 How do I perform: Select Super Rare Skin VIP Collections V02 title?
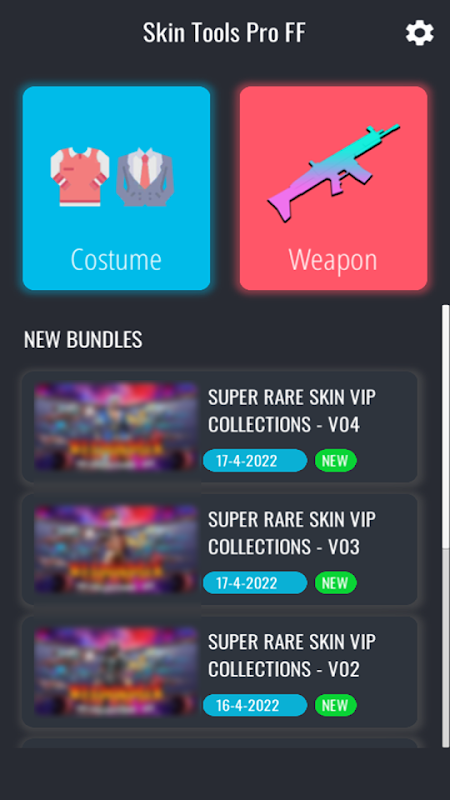click(292, 656)
